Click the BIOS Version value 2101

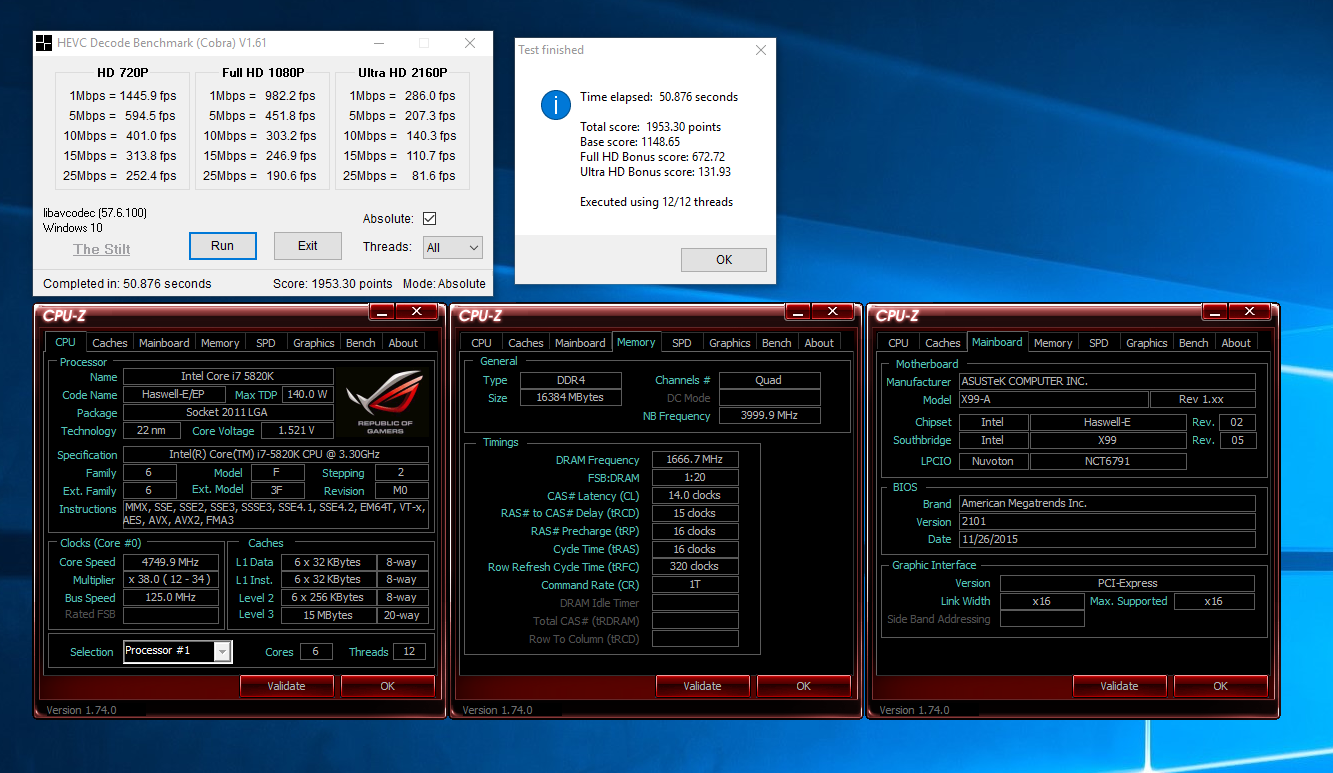tap(1107, 522)
